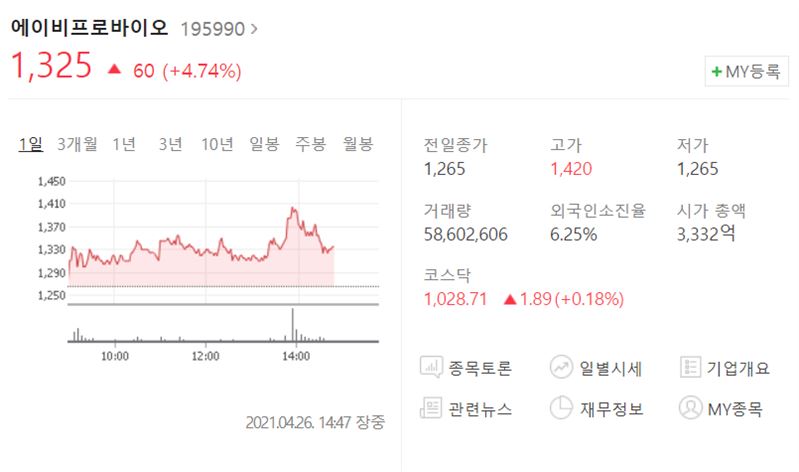Click the 기업개요 company overview icon

690,367
